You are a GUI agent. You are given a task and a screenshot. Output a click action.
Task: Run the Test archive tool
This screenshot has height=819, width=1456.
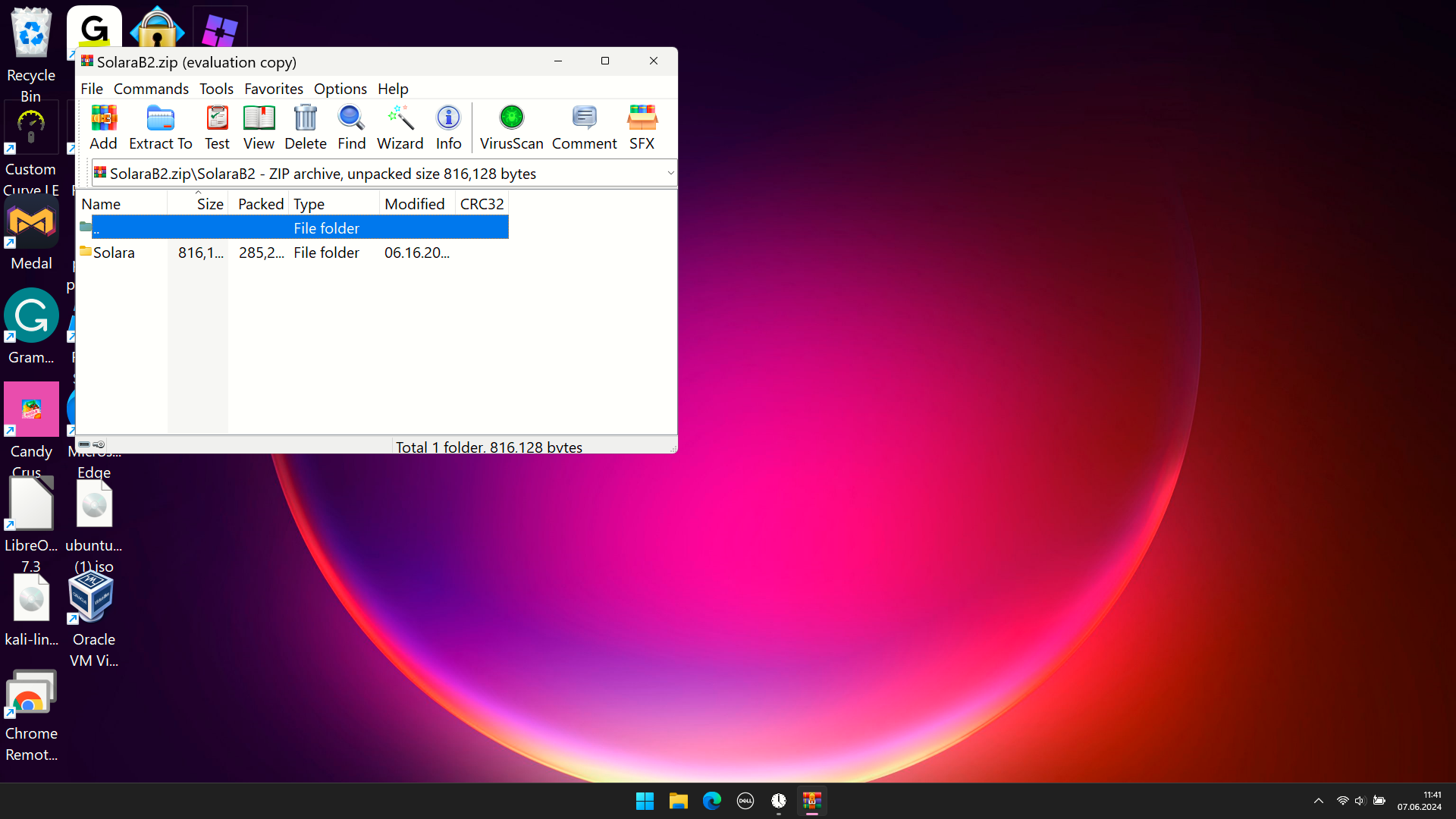pyautogui.click(x=217, y=127)
